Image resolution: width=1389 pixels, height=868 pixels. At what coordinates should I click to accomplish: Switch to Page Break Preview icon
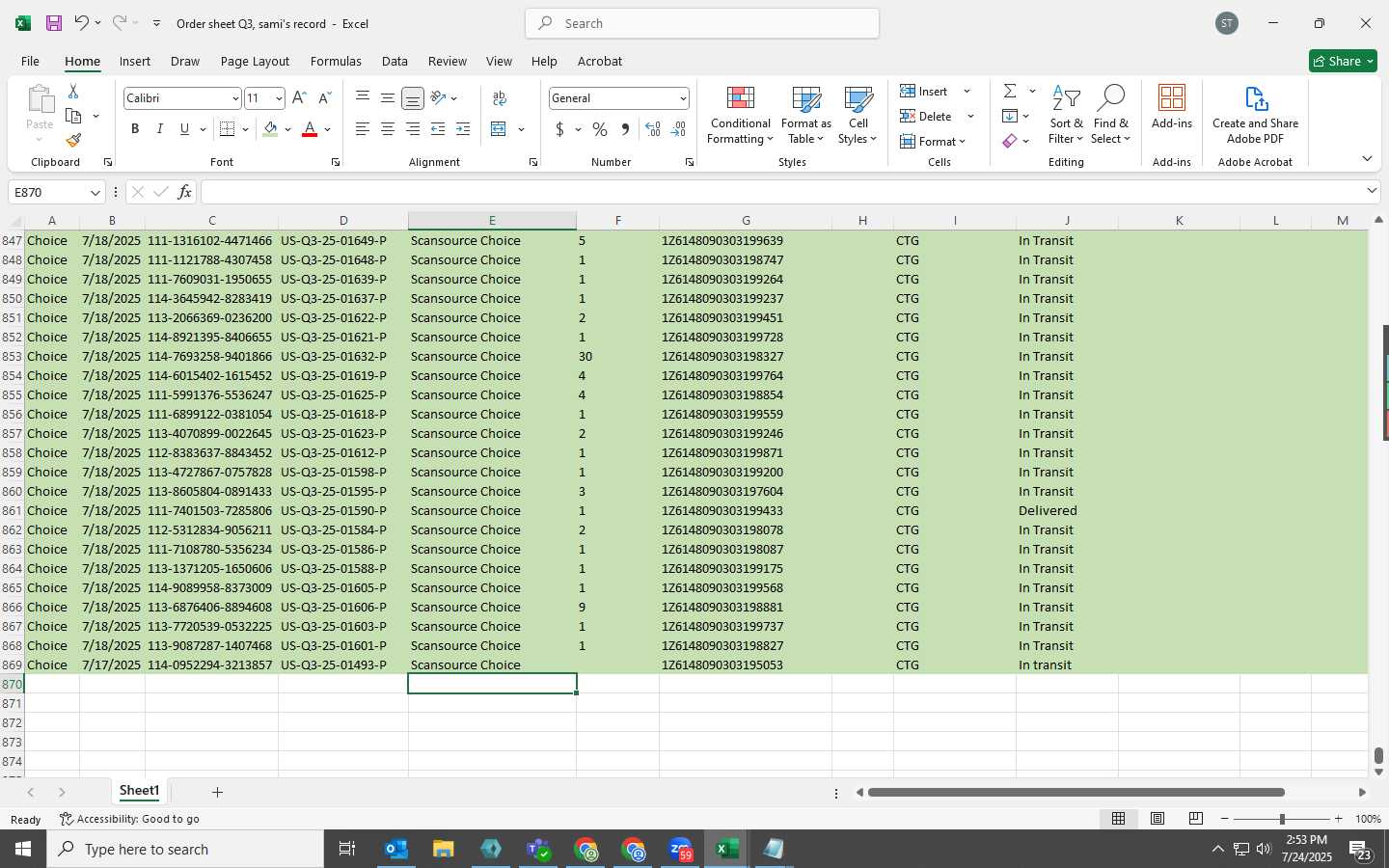(1196, 819)
